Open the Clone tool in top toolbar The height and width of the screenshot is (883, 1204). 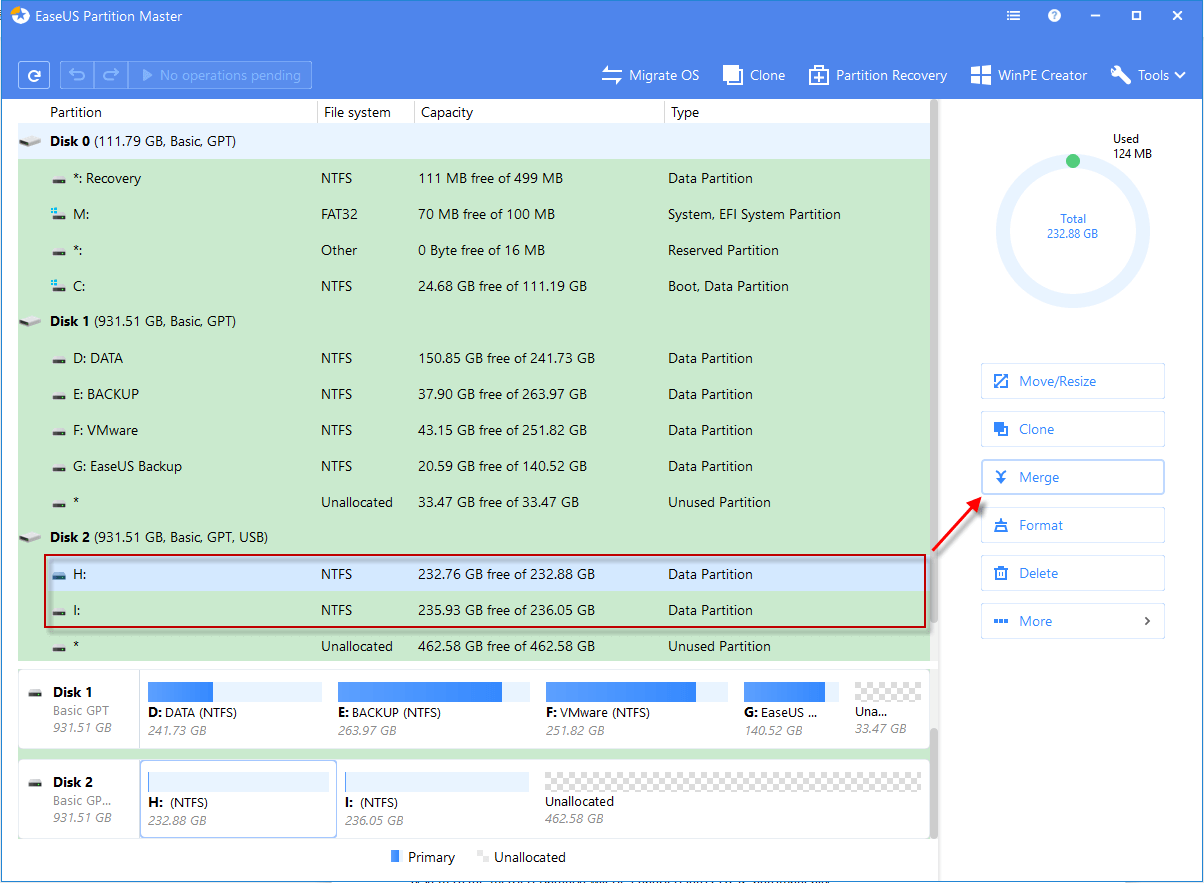pos(754,75)
